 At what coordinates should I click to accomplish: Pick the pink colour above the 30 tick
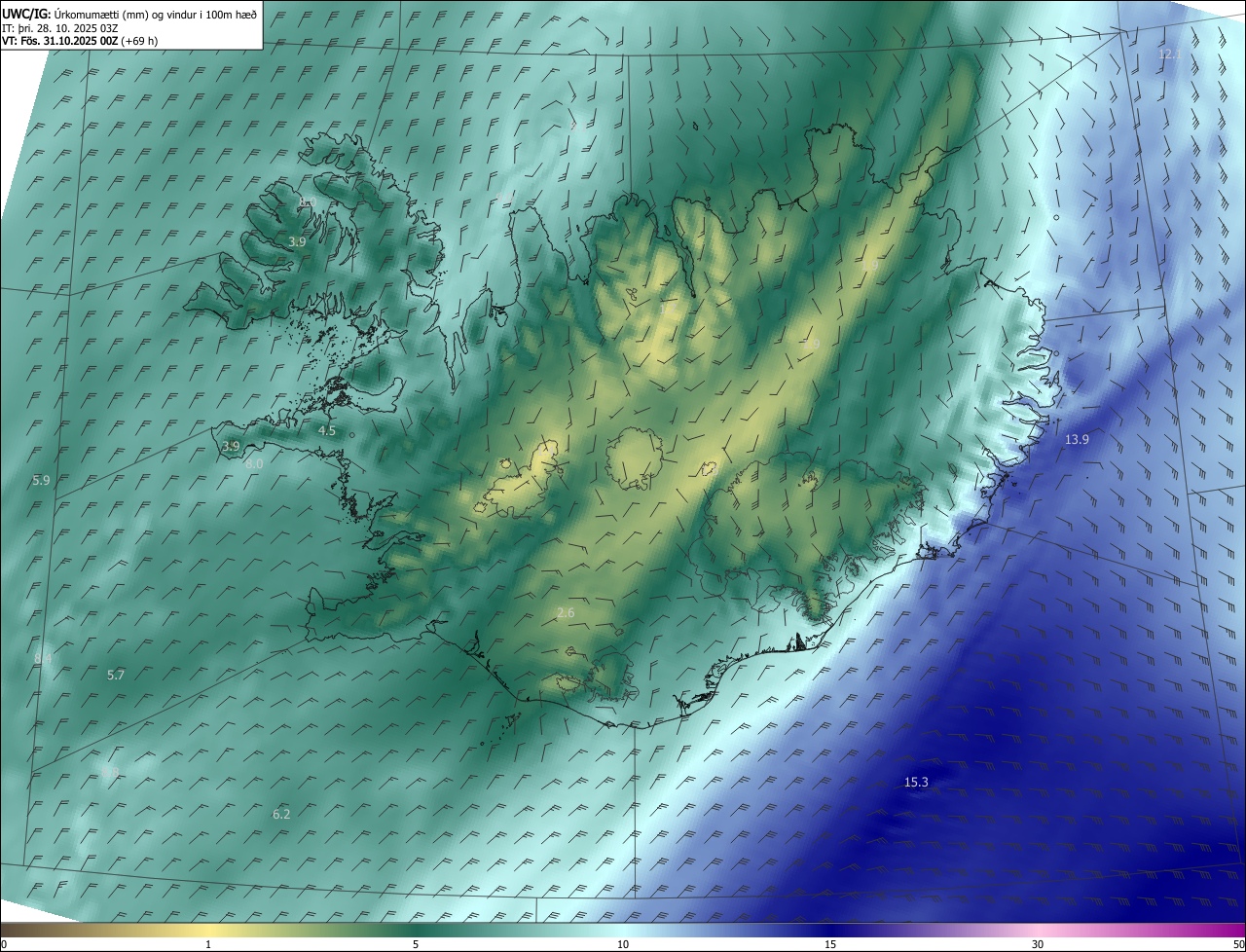[x=1038, y=930]
